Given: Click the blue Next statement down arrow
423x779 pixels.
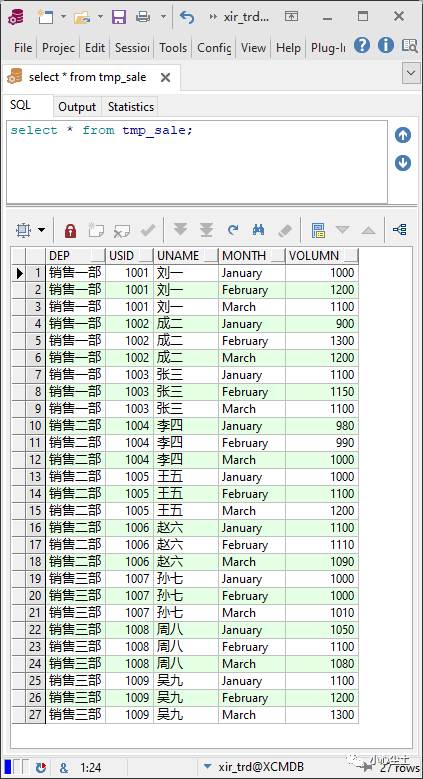Looking at the screenshot, I should tap(403, 162).
